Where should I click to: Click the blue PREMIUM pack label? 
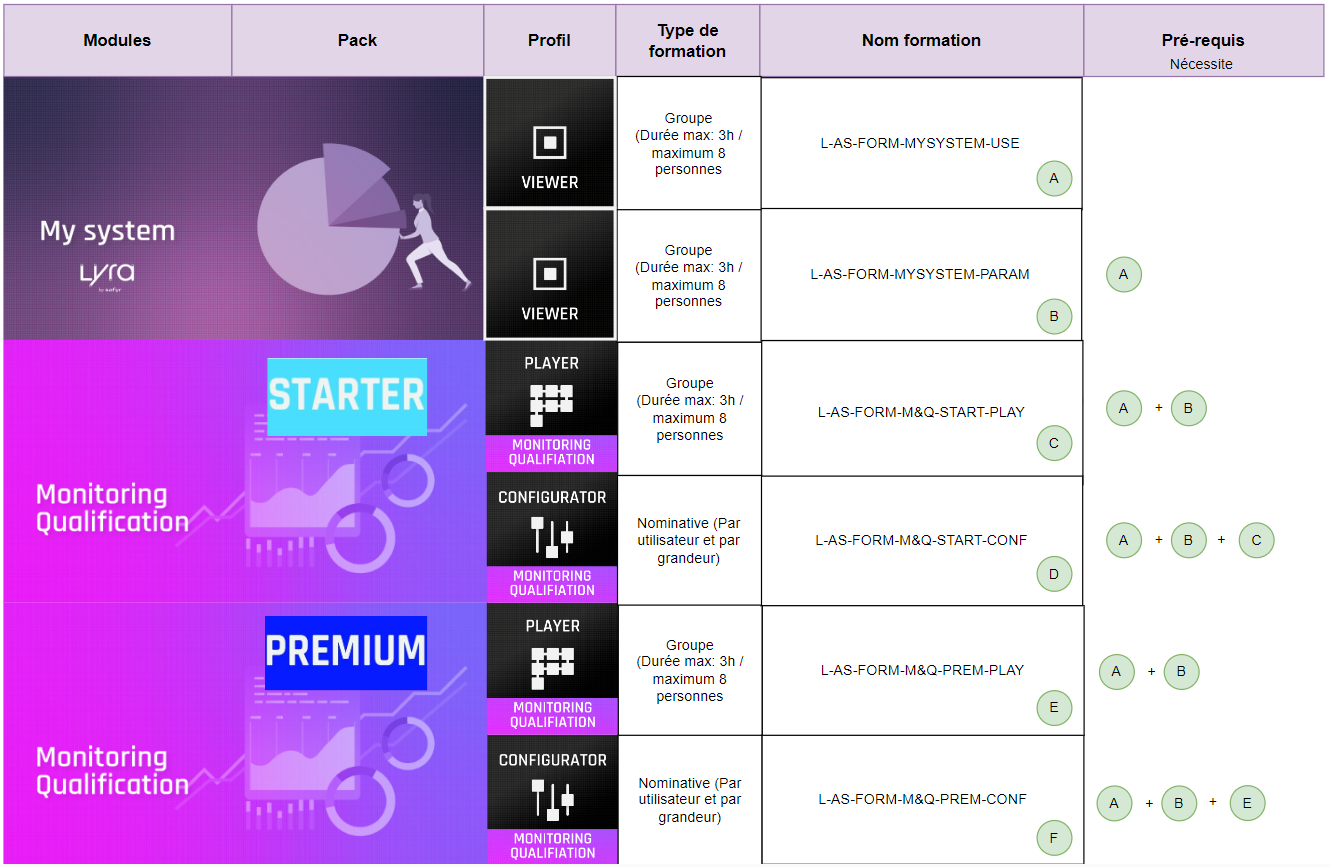click(346, 652)
